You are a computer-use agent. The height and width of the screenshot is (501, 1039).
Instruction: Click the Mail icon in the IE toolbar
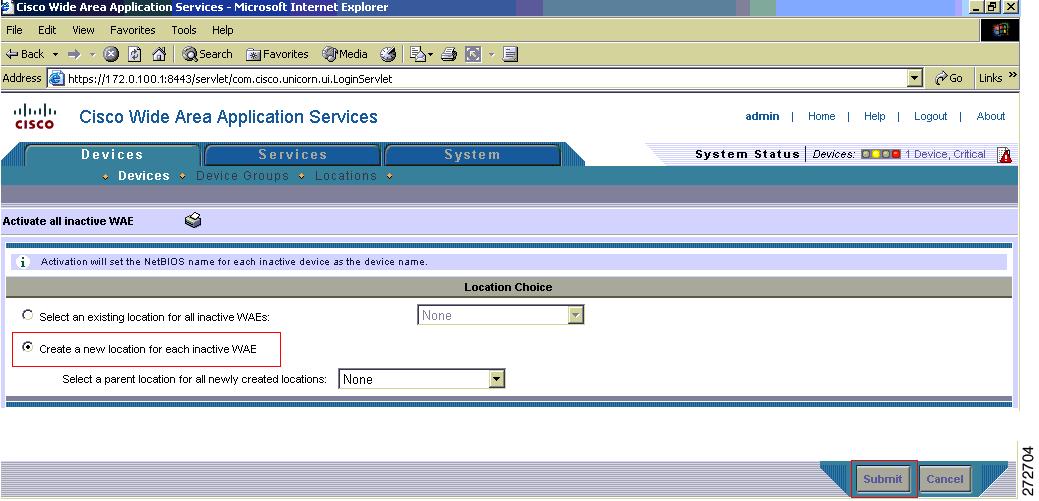point(417,54)
